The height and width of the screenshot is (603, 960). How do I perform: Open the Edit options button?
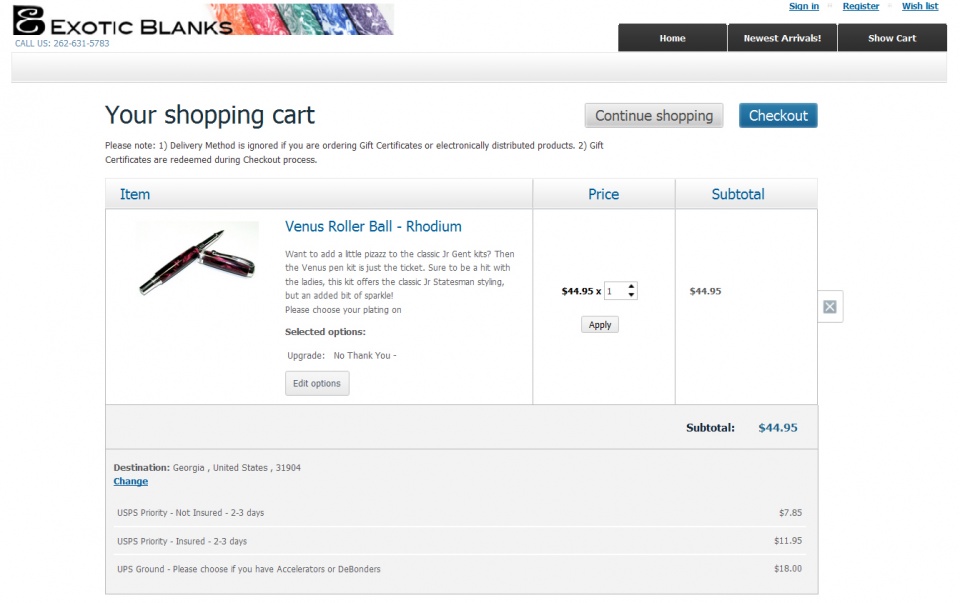(x=317, y=384)
